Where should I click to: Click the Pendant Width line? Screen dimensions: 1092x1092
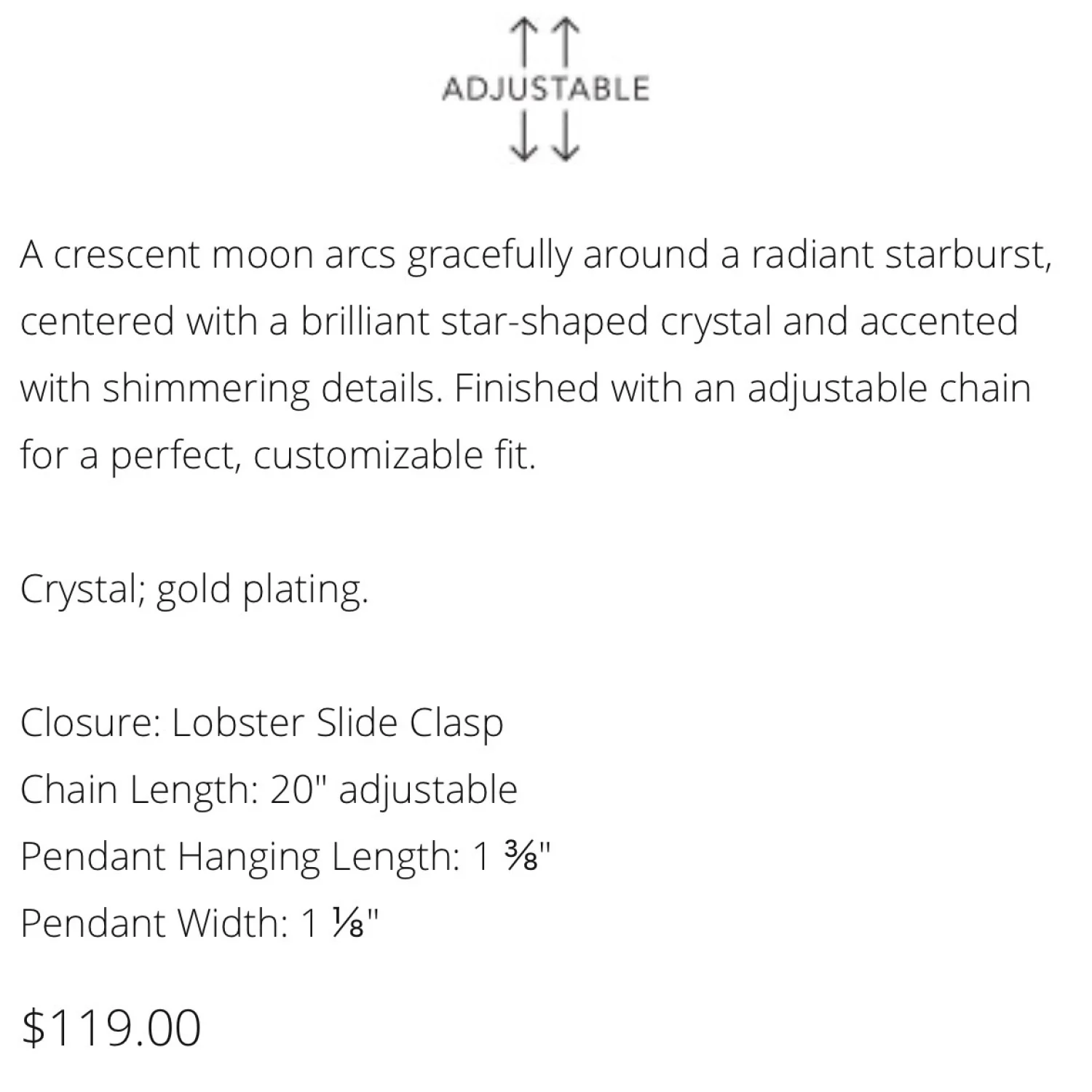point(200,923)
